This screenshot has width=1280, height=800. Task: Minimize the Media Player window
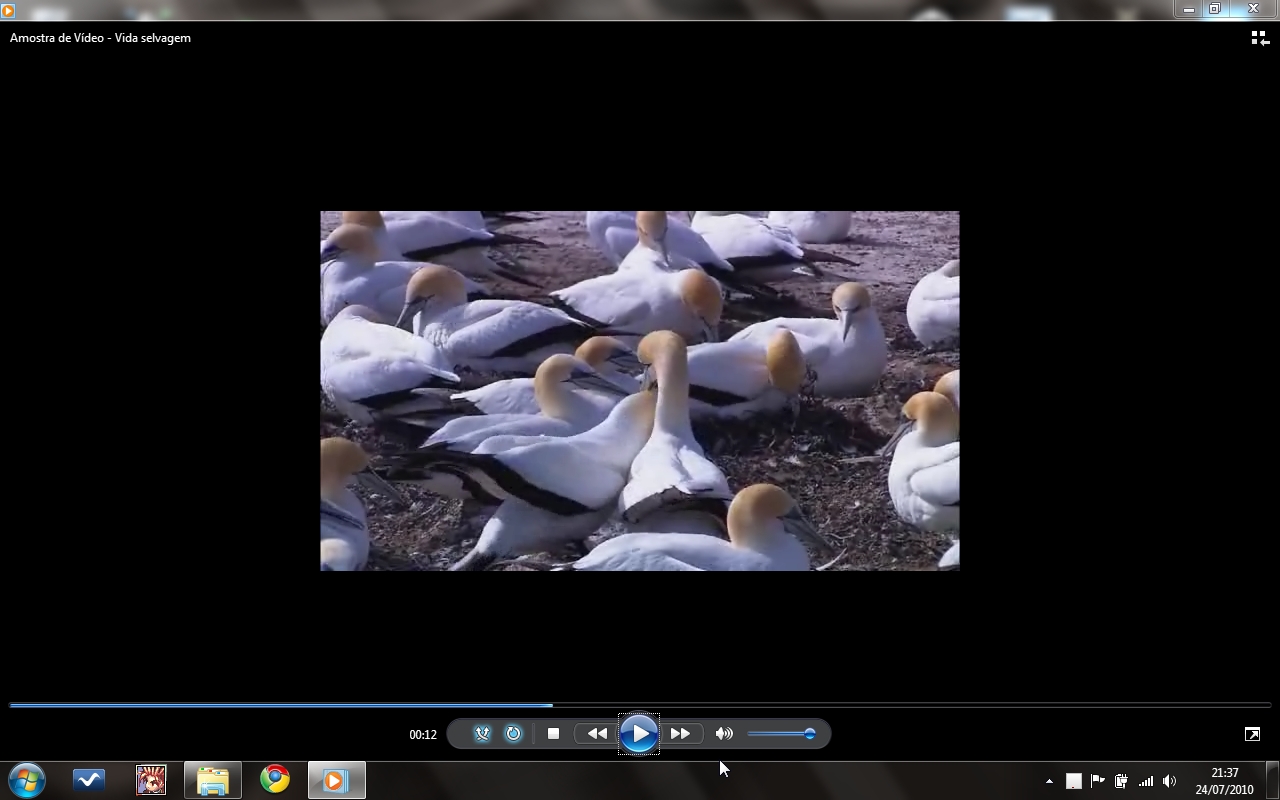(1189, 9)
